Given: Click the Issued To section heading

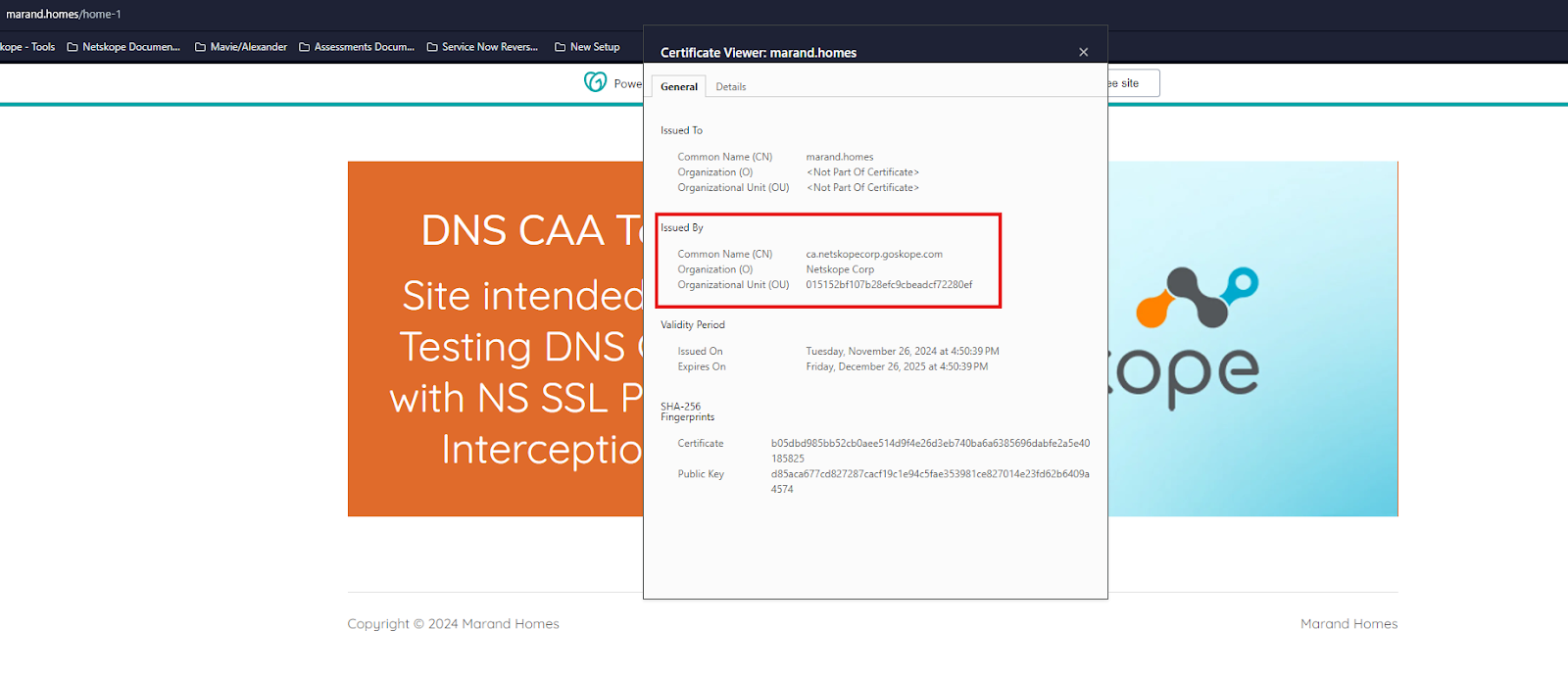Looking at the screenshot, I should [681, 130].
